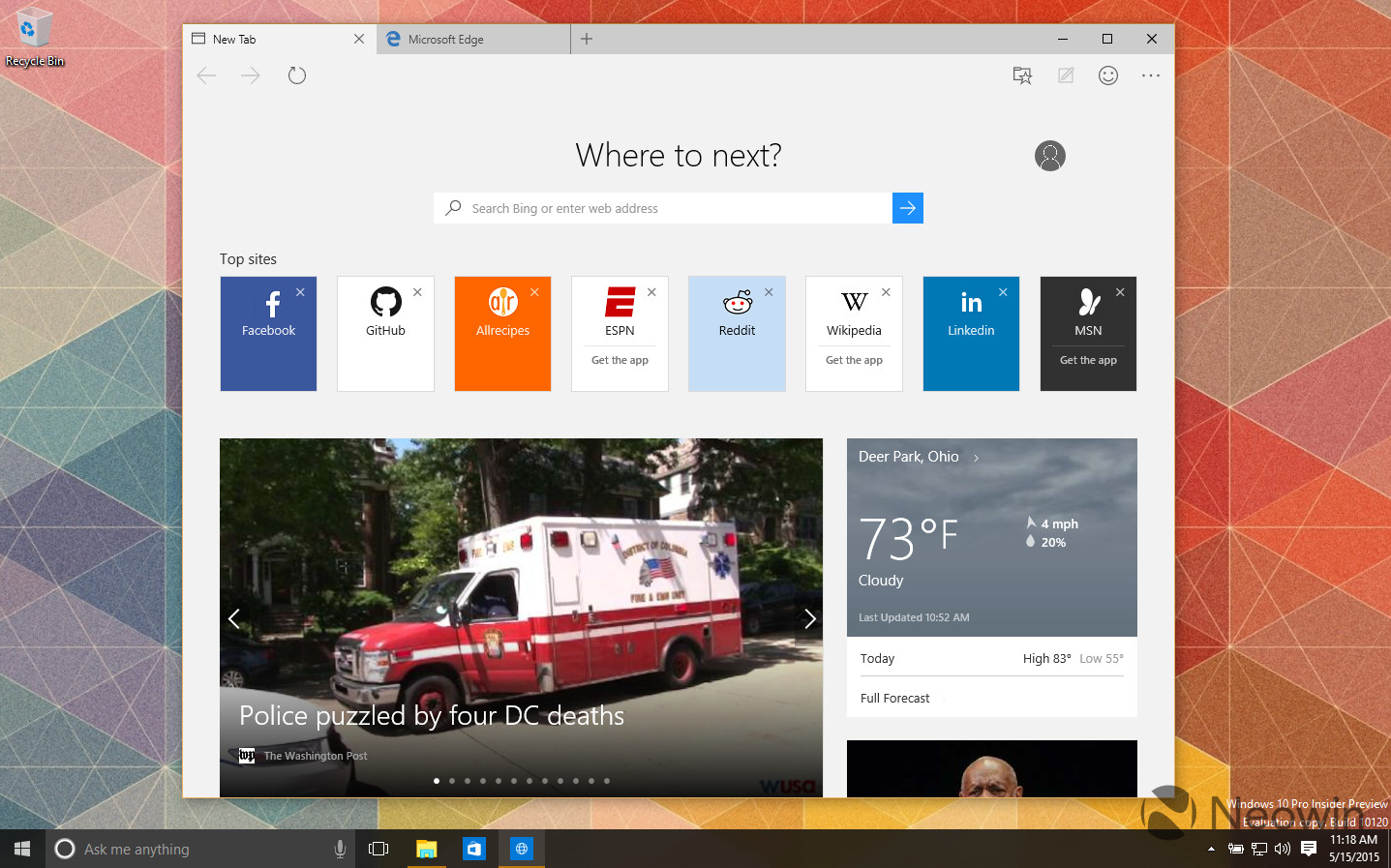Open Task View on the taskbar
Screen dimensions: 1391x868
tap(378, 849)
